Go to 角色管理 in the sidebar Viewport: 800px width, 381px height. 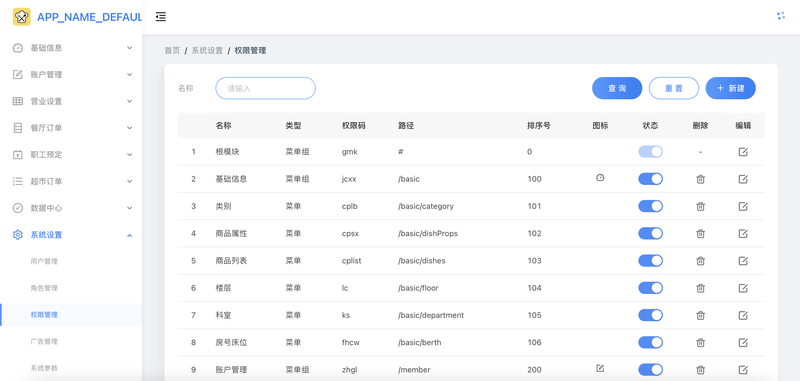pos(71,288)
